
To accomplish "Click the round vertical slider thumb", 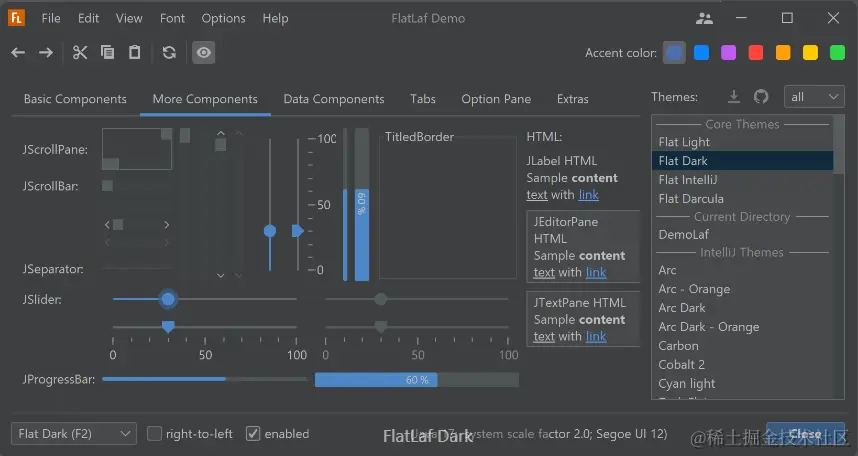I will coord(270,231).
